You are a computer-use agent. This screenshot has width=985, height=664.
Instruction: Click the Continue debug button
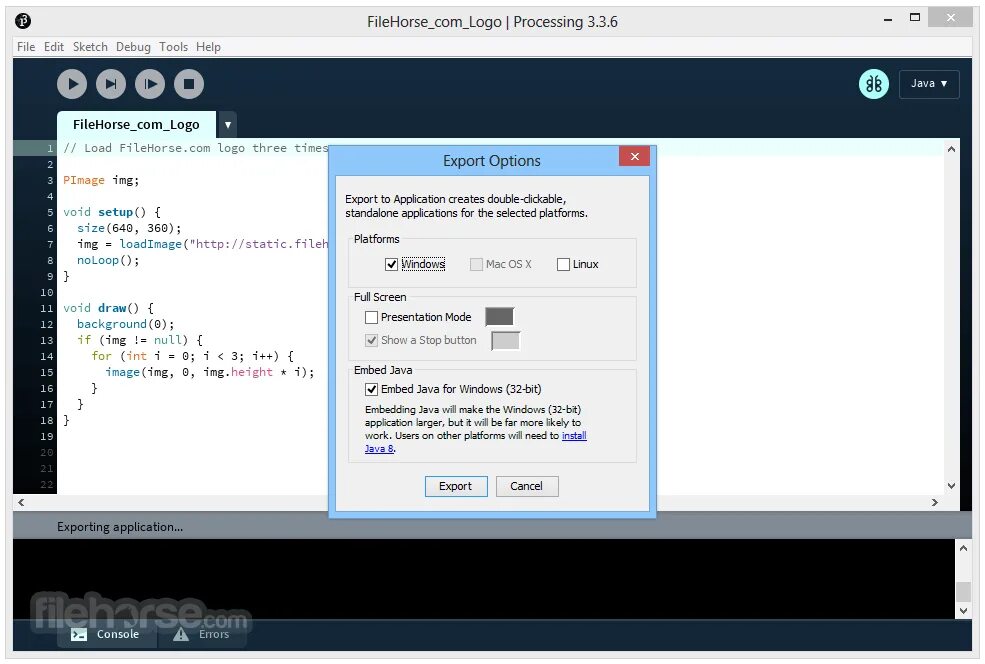[150, 84]
